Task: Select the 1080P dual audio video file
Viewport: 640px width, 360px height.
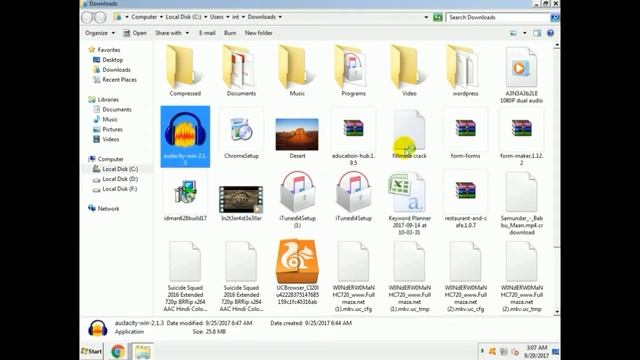Action: point(521,75)
